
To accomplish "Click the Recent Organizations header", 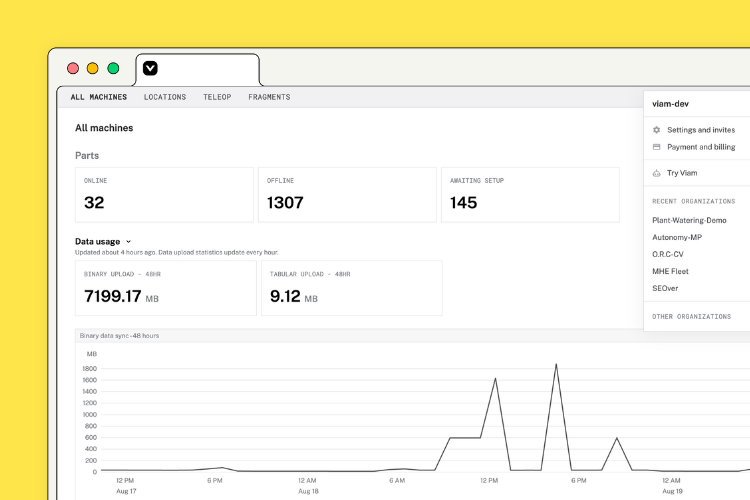I will pos(694,201).
